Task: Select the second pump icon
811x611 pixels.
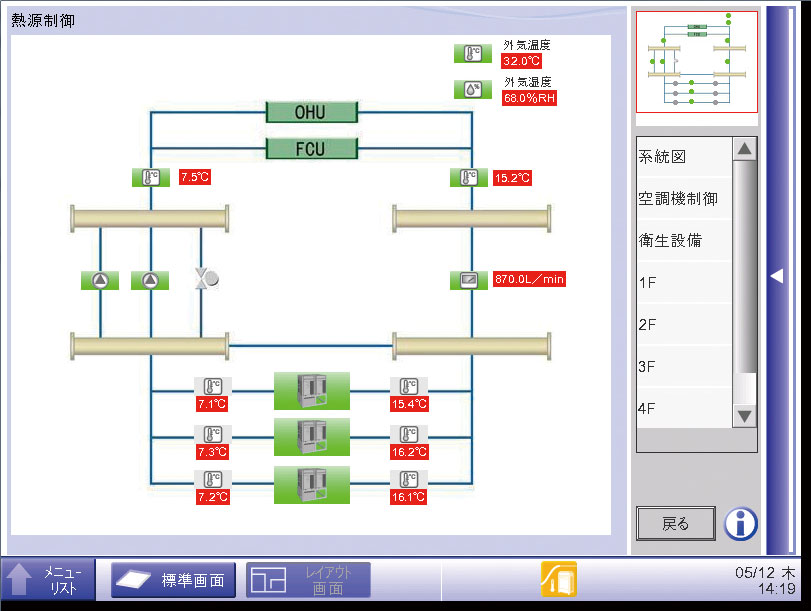Action: click(x=150, y=280)
